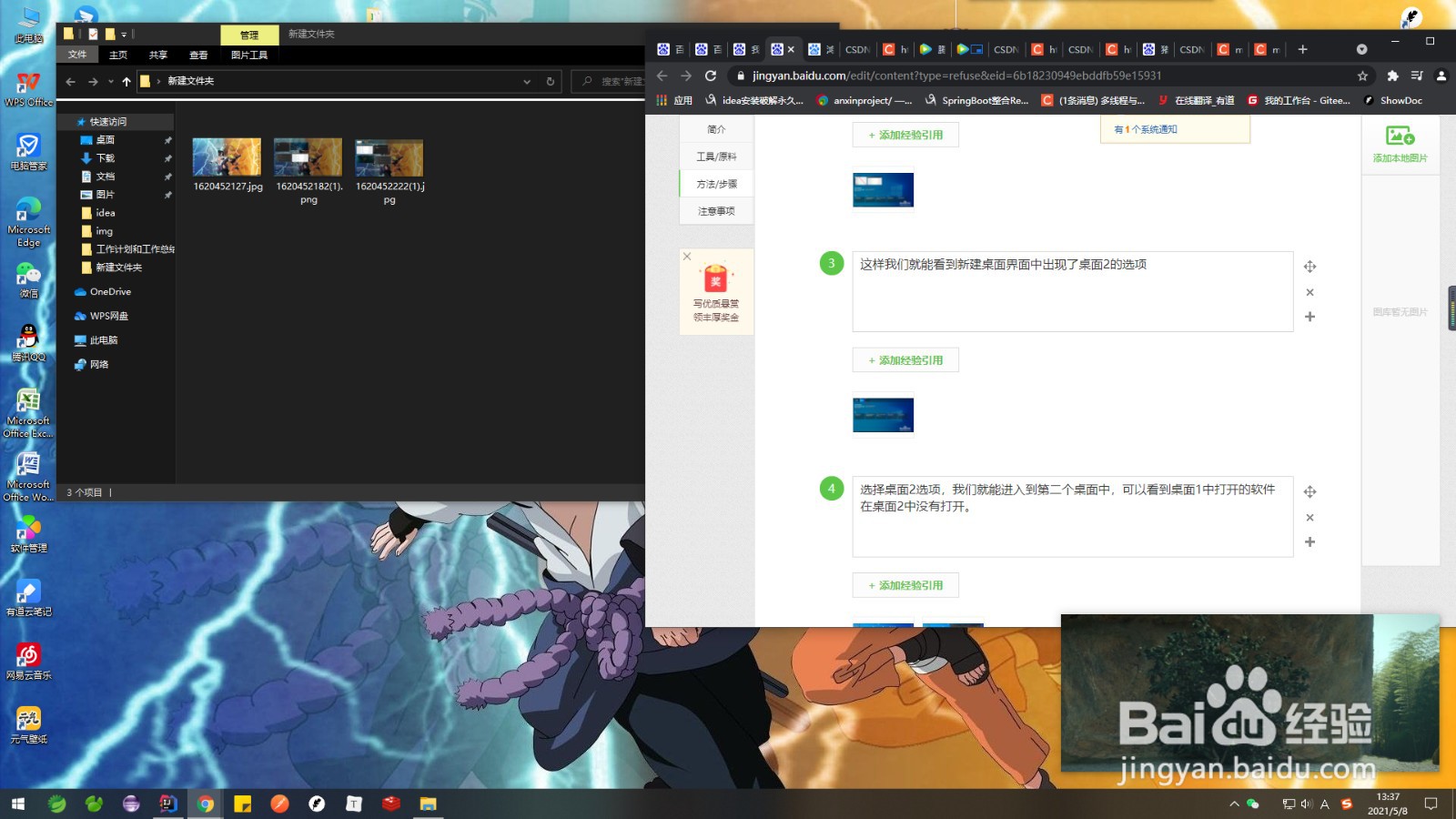Open the Chrome profile avatar
Image resolution: width=1456 pixels, height=819 pixels.
coord(1441,76)
